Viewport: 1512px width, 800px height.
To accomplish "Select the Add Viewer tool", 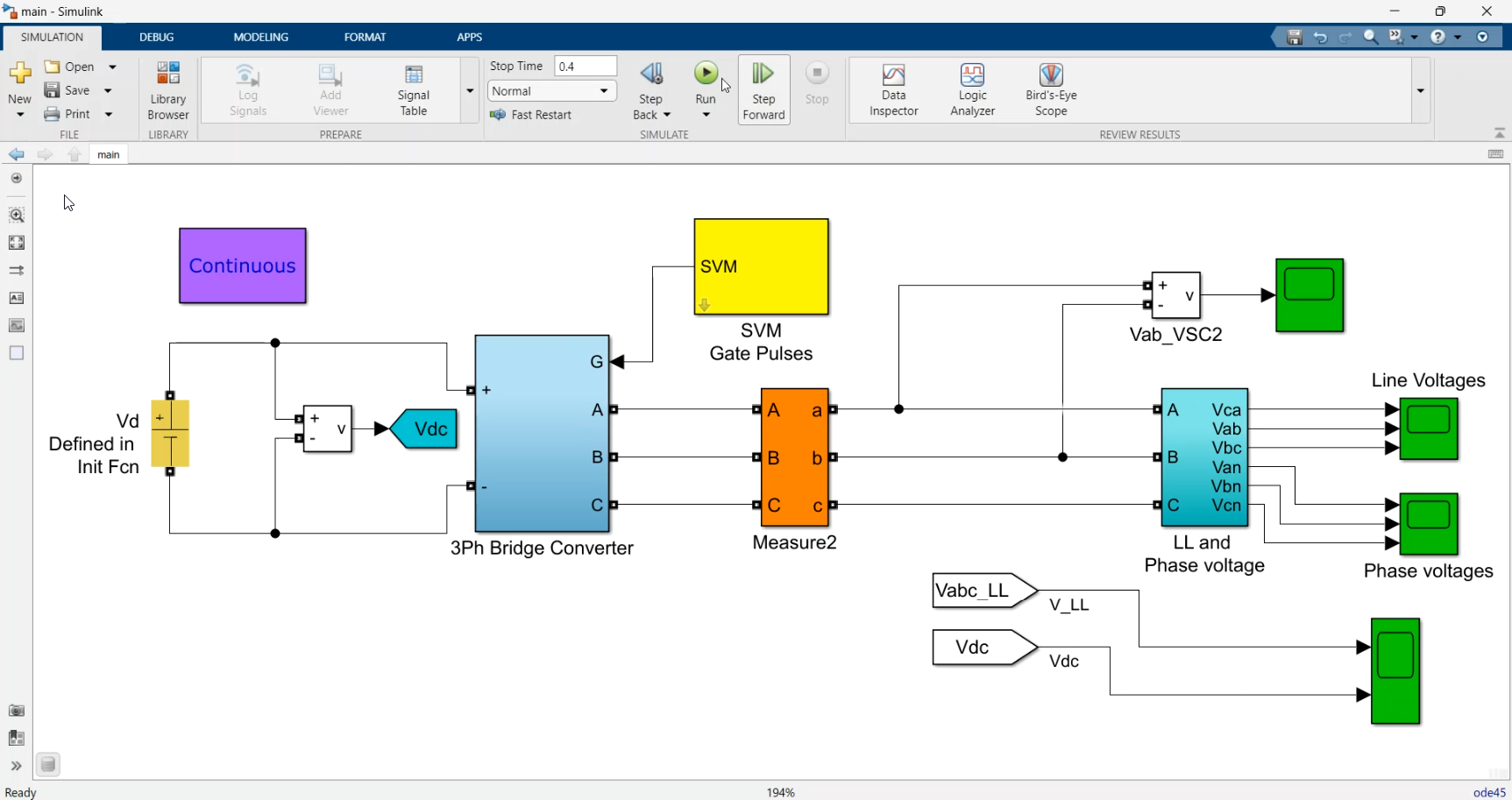I will (330, 88).
